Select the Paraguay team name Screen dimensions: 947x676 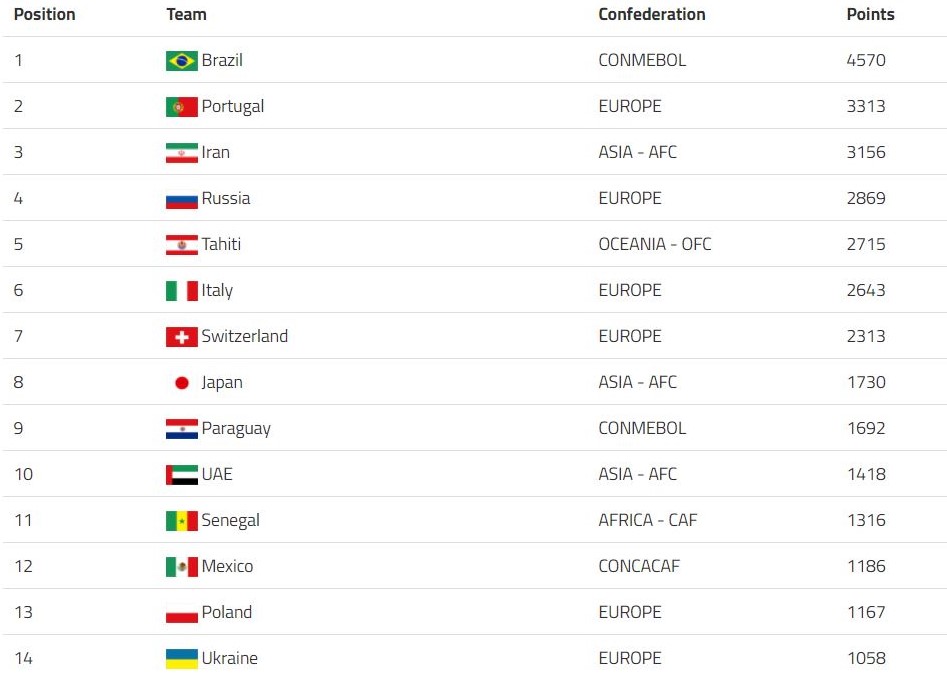[236, 428]
